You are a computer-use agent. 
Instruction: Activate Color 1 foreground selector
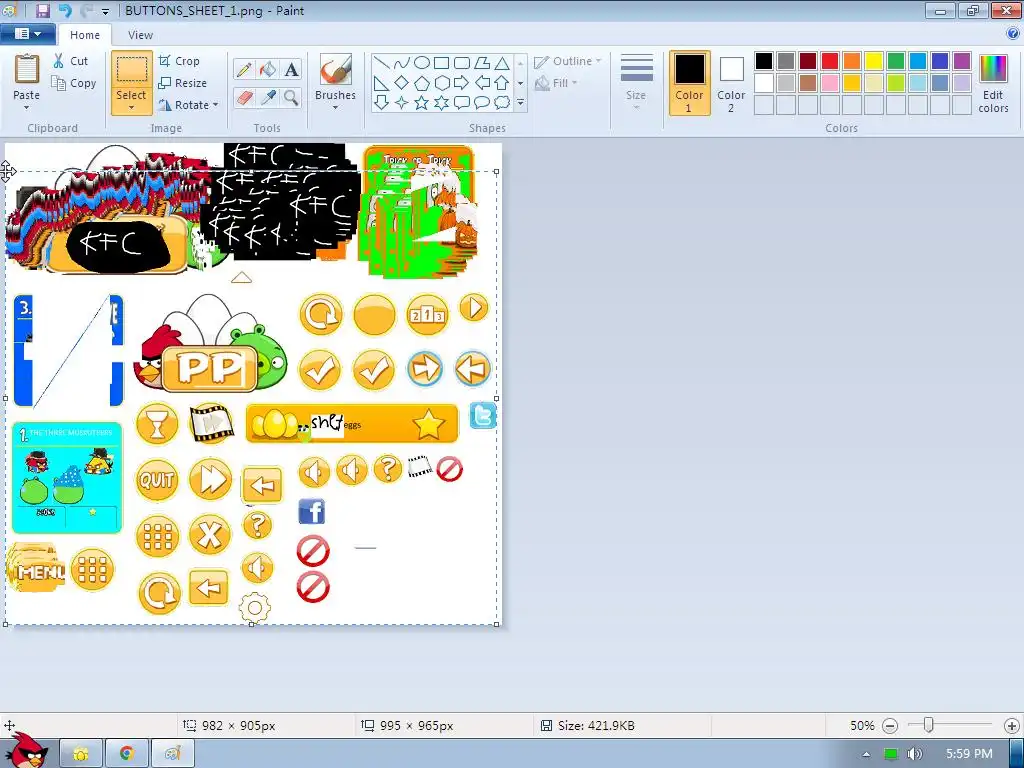(x=689, y=83)
